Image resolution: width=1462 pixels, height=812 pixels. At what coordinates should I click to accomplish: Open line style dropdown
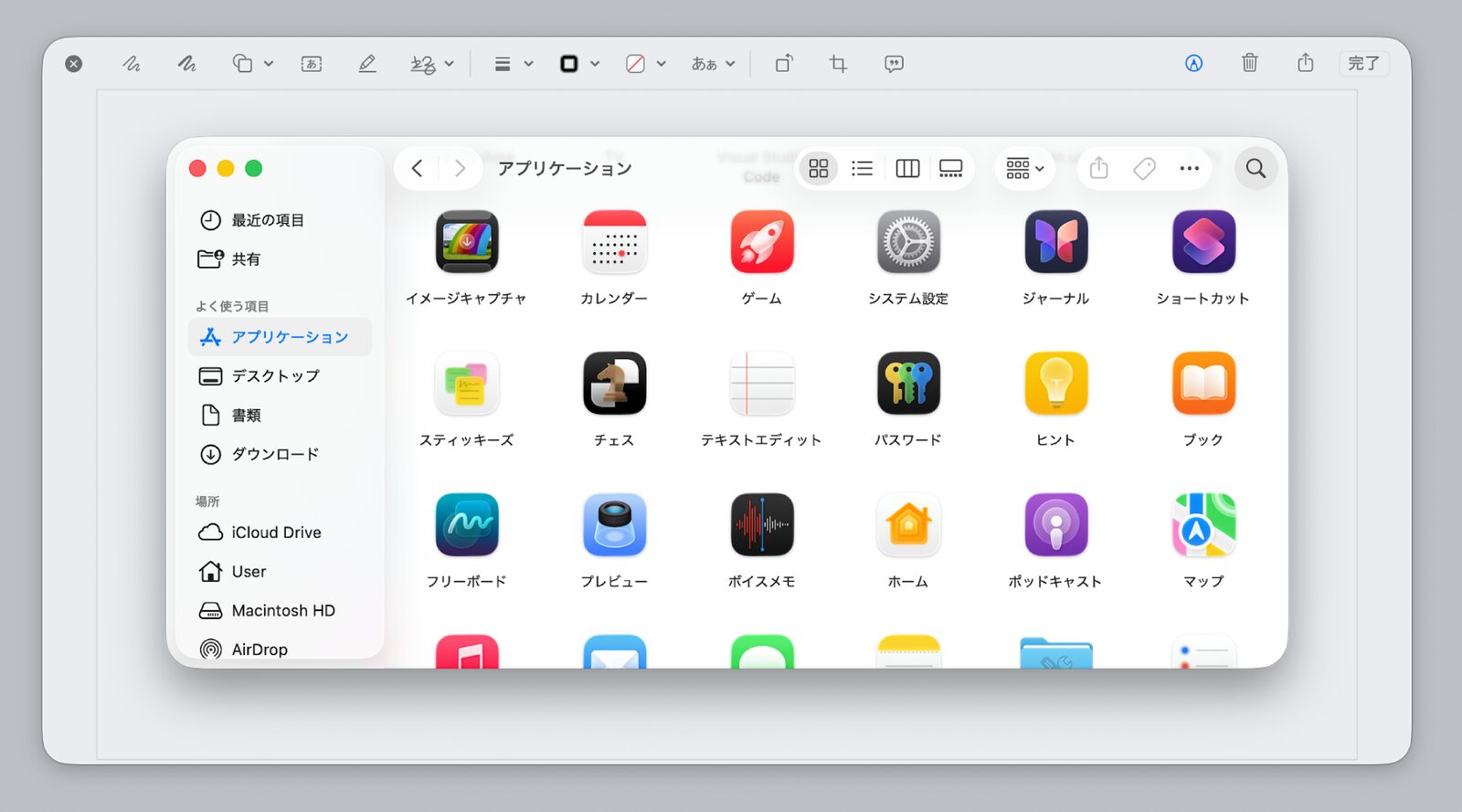513,64
